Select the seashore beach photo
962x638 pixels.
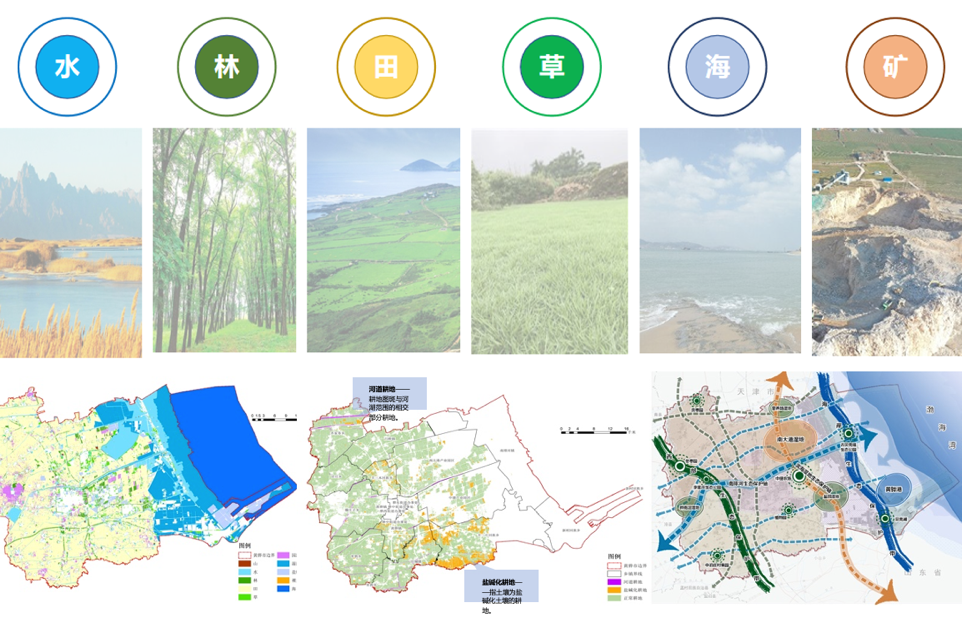pyautogui.click(x=720, y=240)
